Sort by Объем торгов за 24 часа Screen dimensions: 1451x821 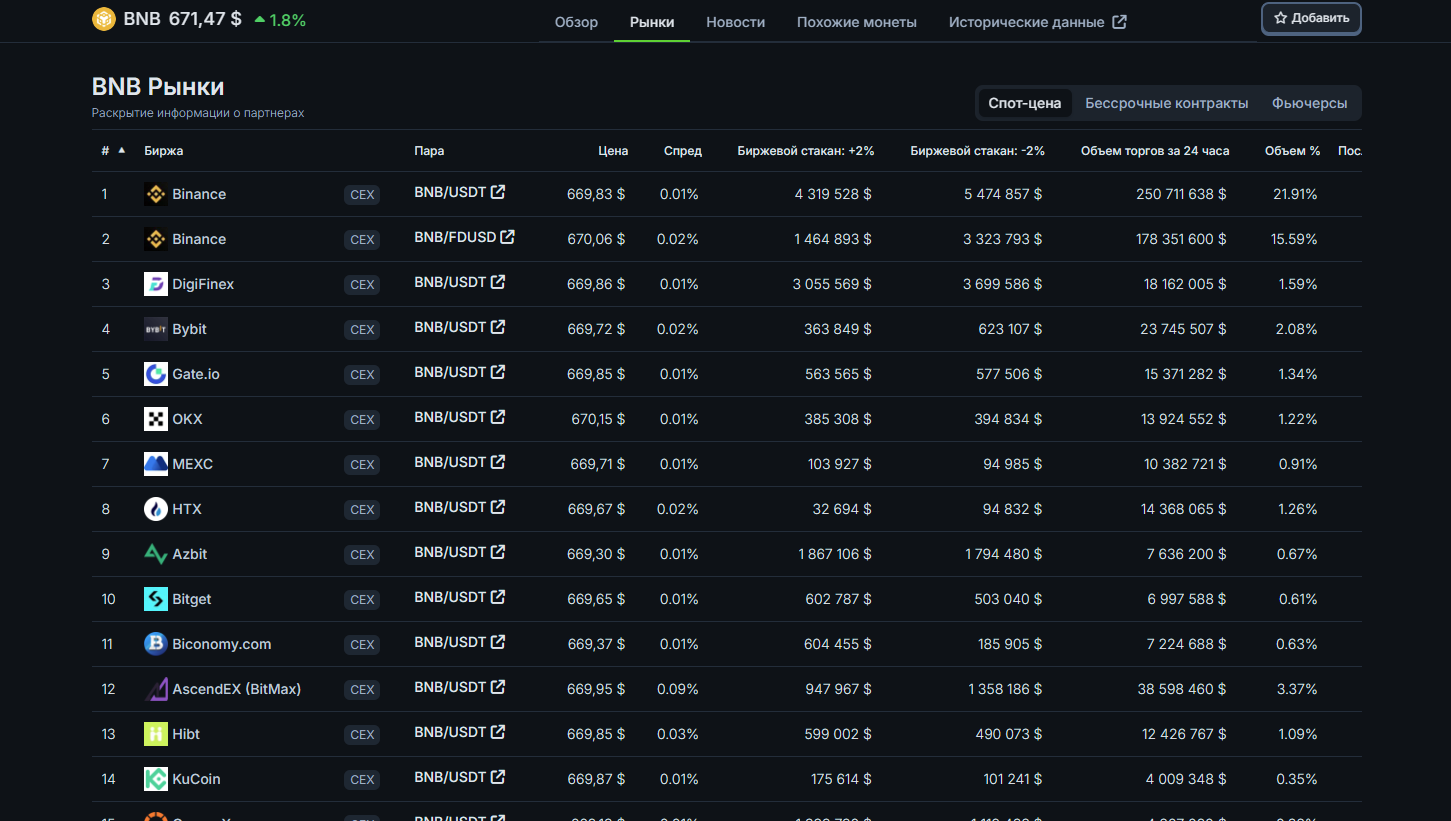point(1155,151)
